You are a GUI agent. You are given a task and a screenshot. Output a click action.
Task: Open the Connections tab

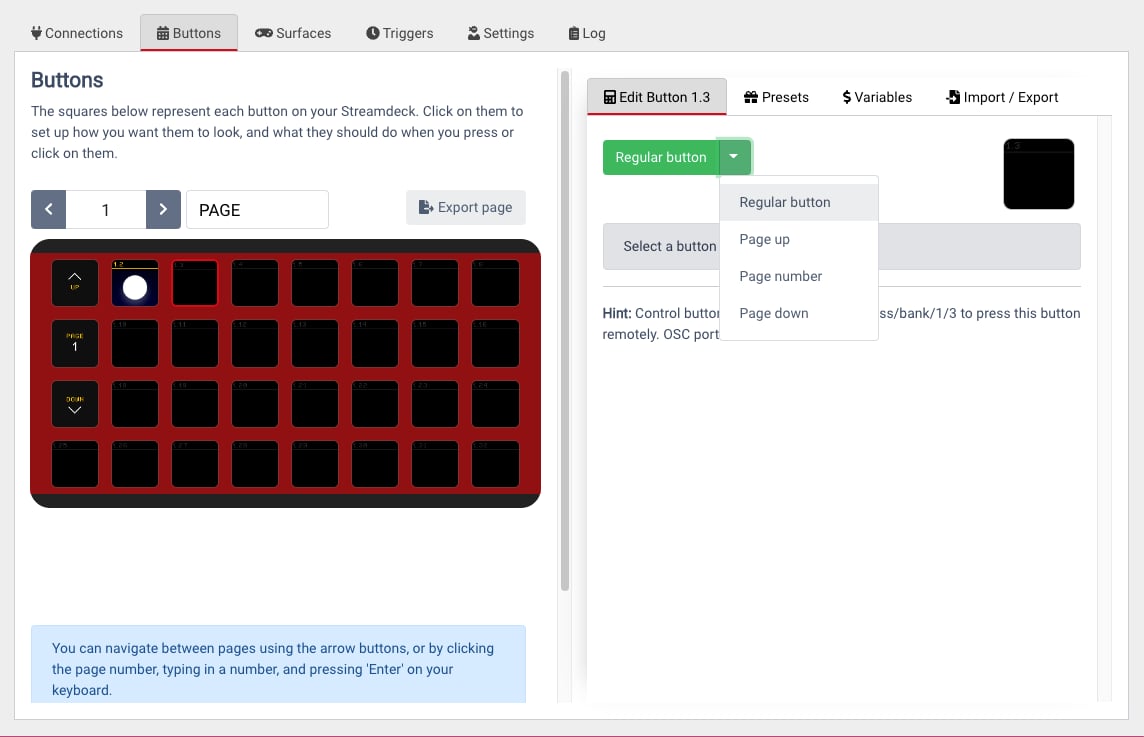coord(77,33)
